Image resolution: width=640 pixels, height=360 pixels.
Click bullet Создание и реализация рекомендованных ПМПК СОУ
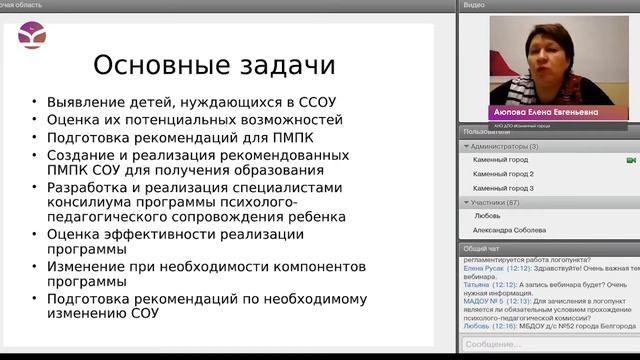click(198, 162)
